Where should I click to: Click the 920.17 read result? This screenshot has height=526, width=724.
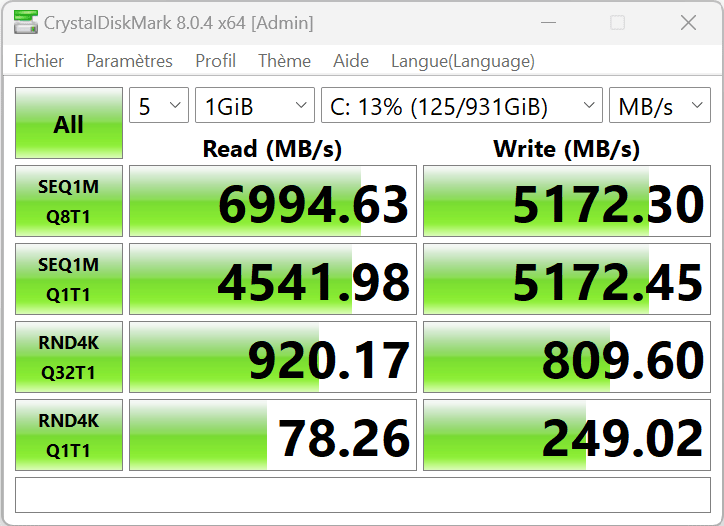tap(273, 357)
